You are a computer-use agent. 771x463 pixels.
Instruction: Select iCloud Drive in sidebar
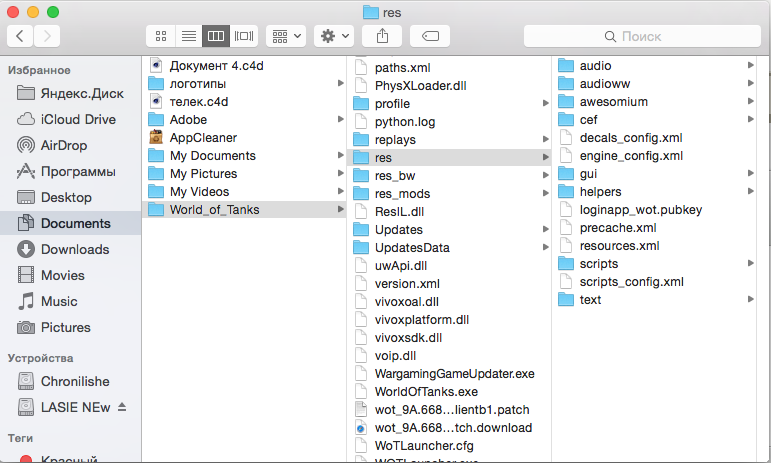click(x=78, y=119)
